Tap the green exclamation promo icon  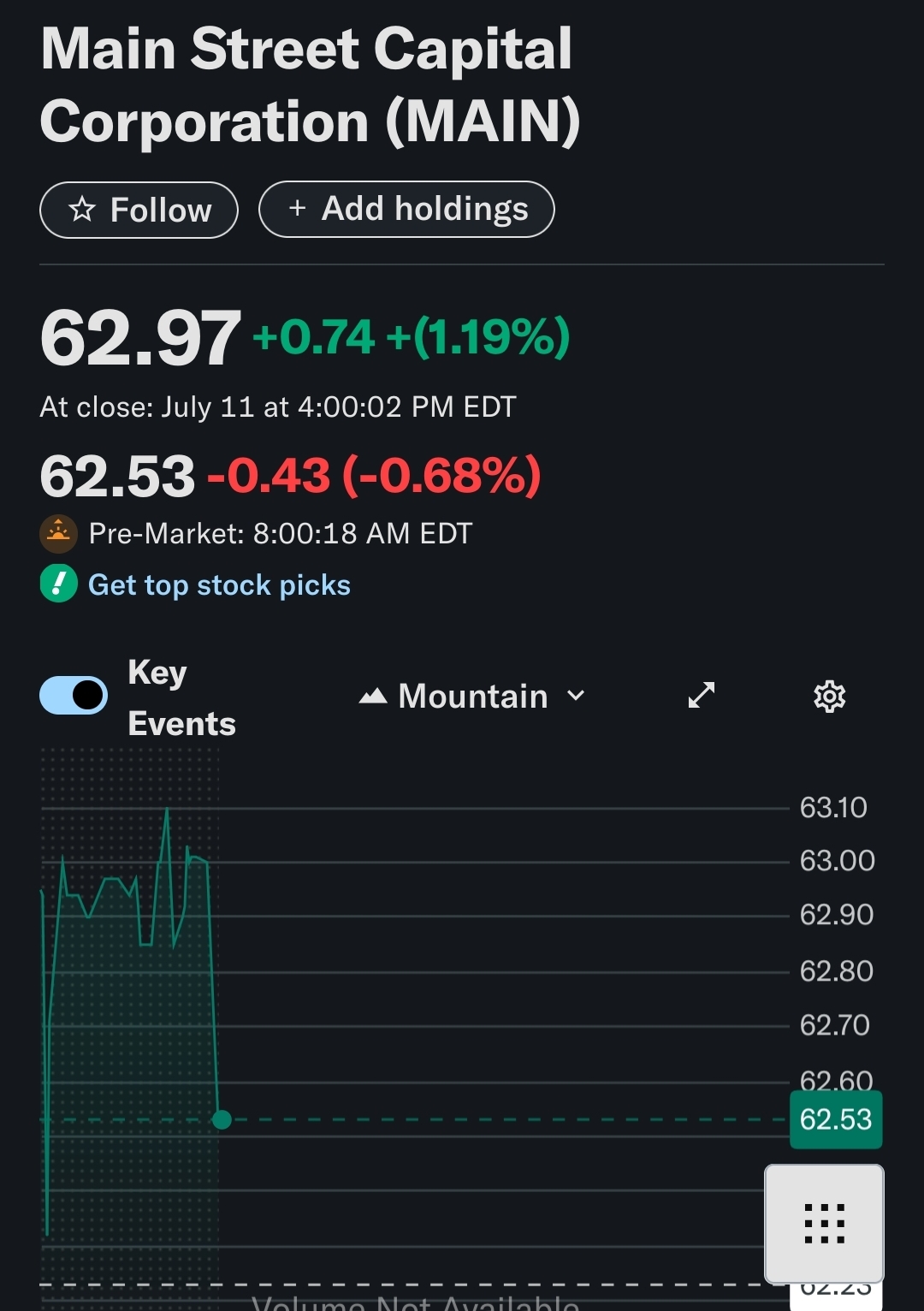(x=59, y=584)
